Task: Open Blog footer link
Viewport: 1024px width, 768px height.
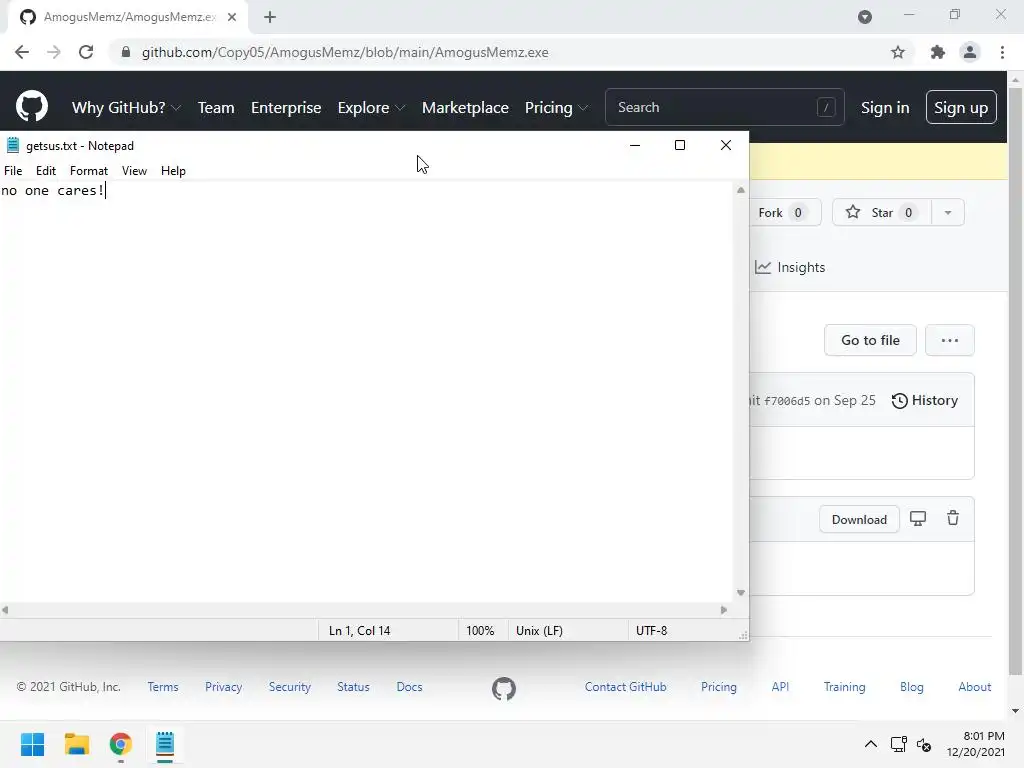Action: (912, 687)
